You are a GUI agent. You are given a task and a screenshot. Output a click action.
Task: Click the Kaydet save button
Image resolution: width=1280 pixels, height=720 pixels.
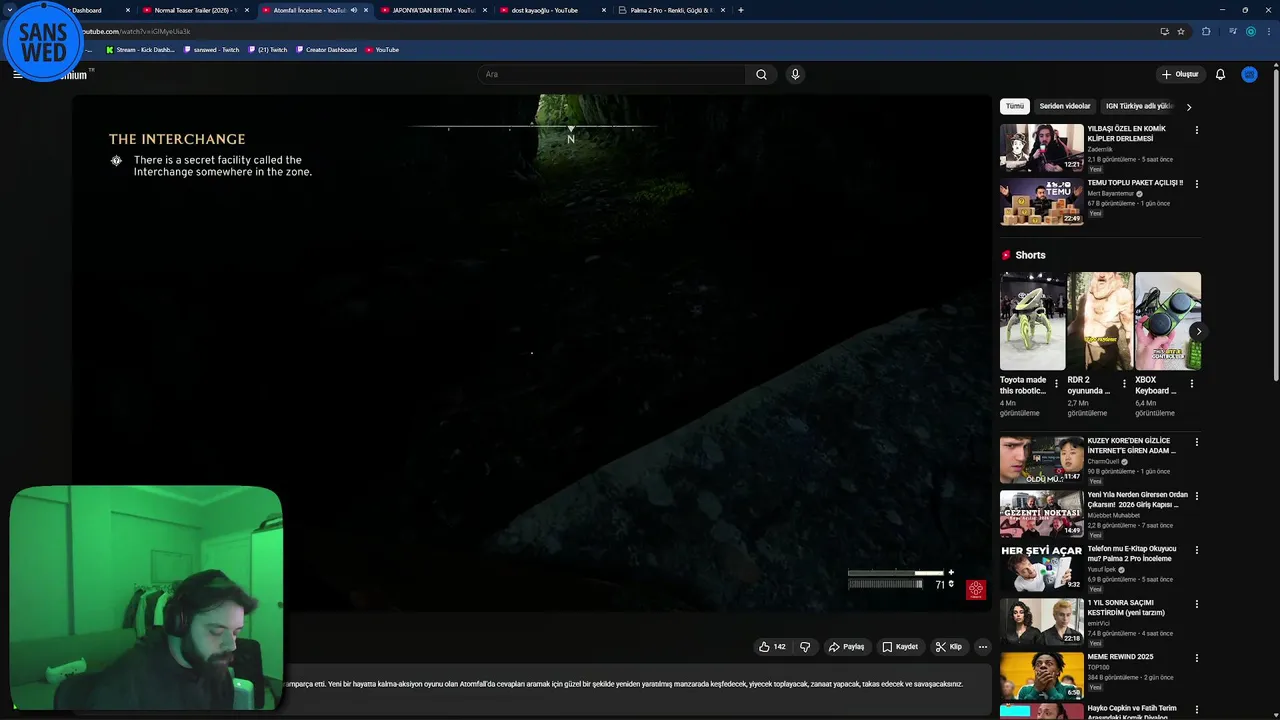(900, 647)
